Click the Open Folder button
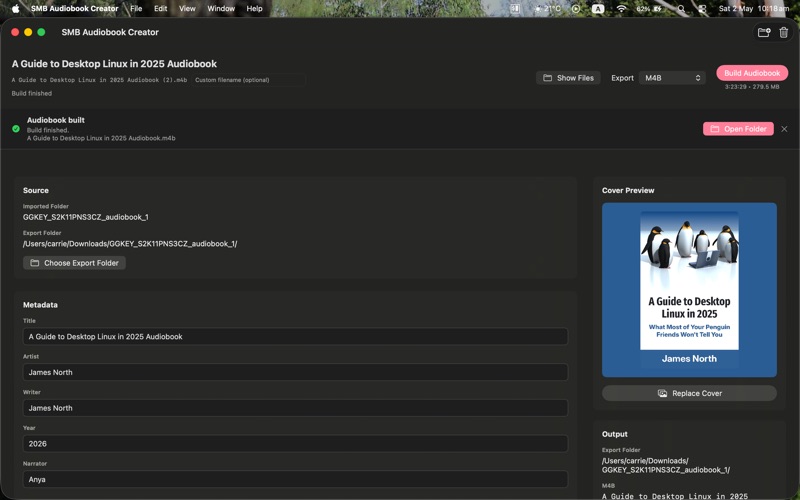Viewport: 800px width, 500px height. 738,129
